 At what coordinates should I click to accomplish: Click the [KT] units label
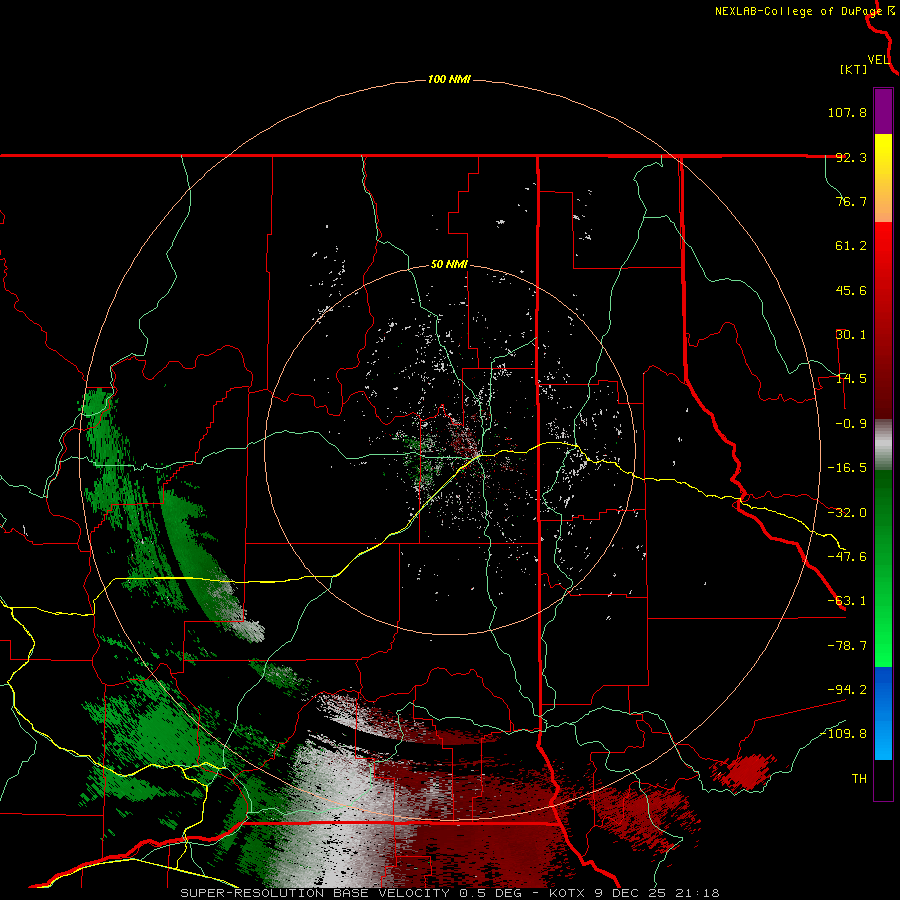click(x=853, y=69)
